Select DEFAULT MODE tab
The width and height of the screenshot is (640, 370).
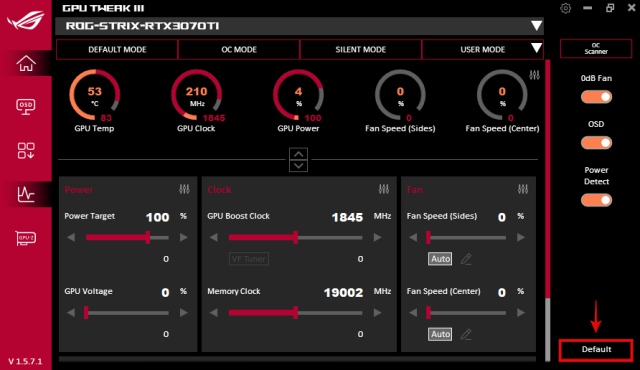point(117,49)
